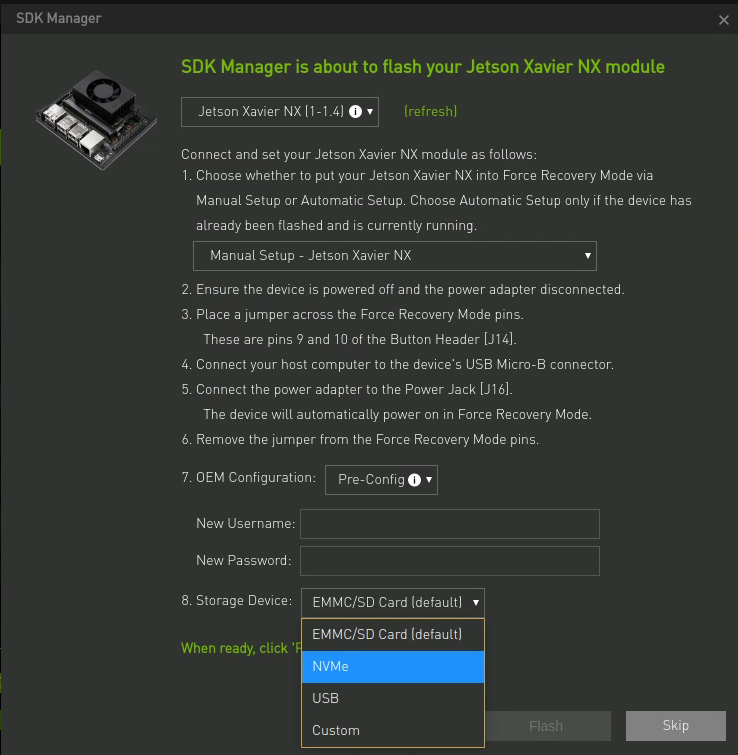This screenshot has width=738, height=755.
Task: Click step 6 'Remove the jumper' text
Action: (360, 440)
